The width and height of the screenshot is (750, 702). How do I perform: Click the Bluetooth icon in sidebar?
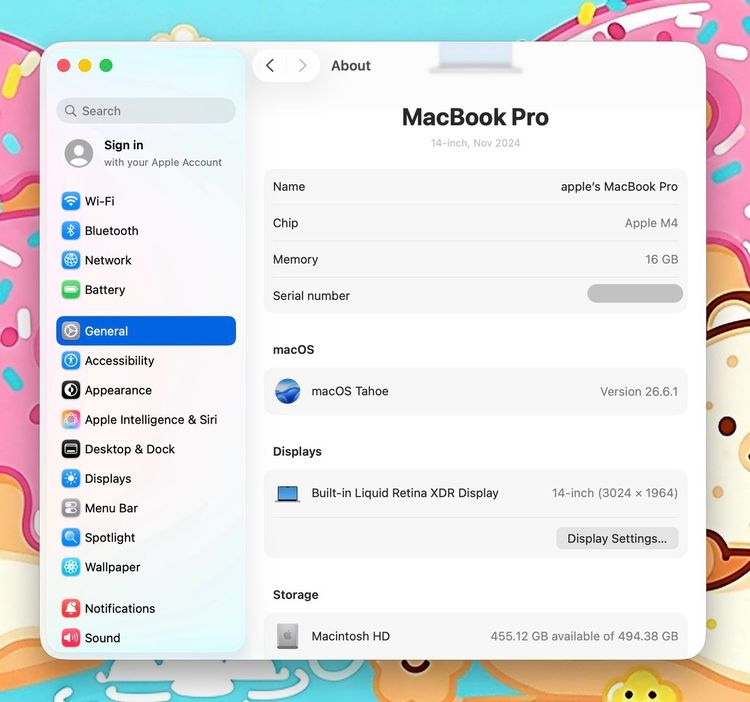(71, 230)
